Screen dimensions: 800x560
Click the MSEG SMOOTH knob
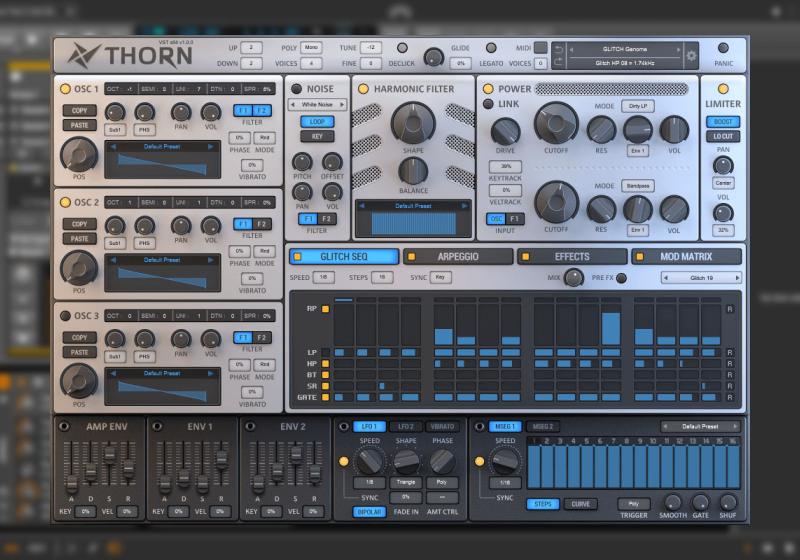click(673, 502)
